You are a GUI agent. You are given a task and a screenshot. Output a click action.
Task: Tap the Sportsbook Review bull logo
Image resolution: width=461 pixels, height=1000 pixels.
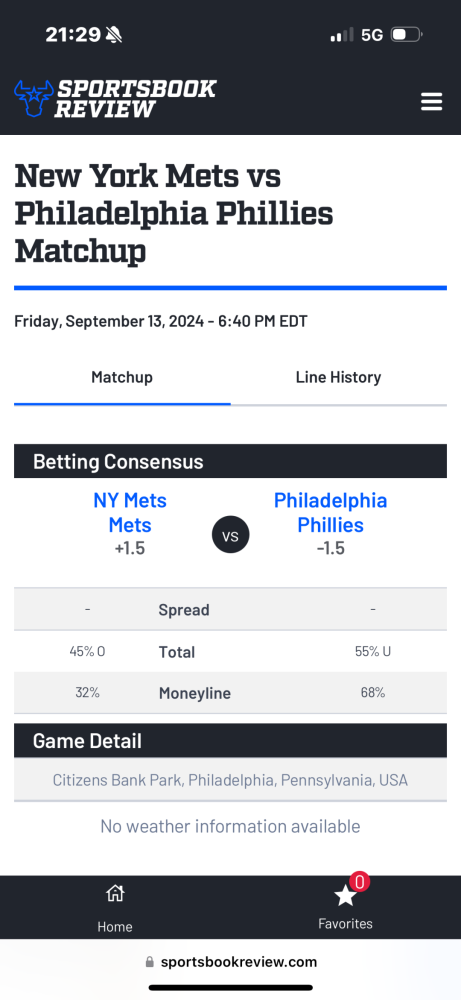point(33,98)
